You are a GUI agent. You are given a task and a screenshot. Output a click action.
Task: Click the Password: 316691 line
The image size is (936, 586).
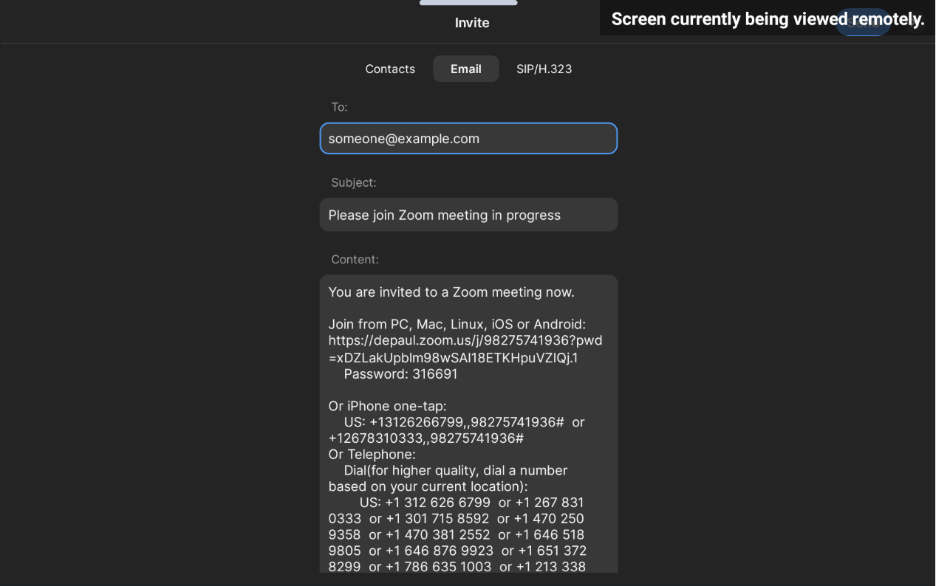click(401, 374)
